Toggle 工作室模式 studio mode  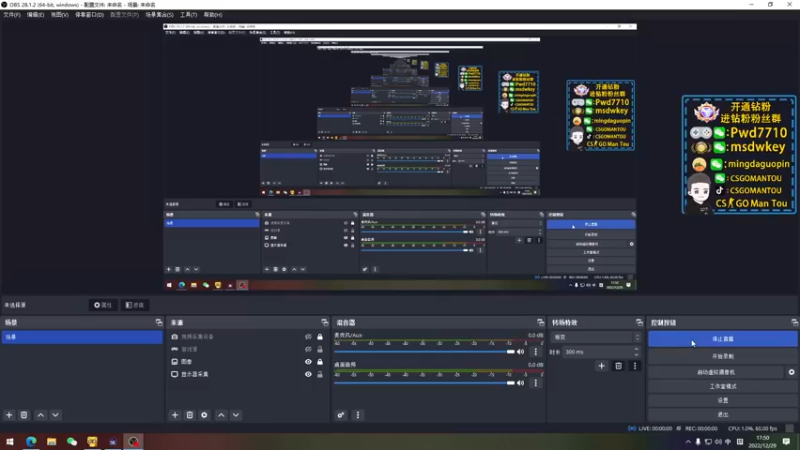pyautogui.click(x=722, y=386)
